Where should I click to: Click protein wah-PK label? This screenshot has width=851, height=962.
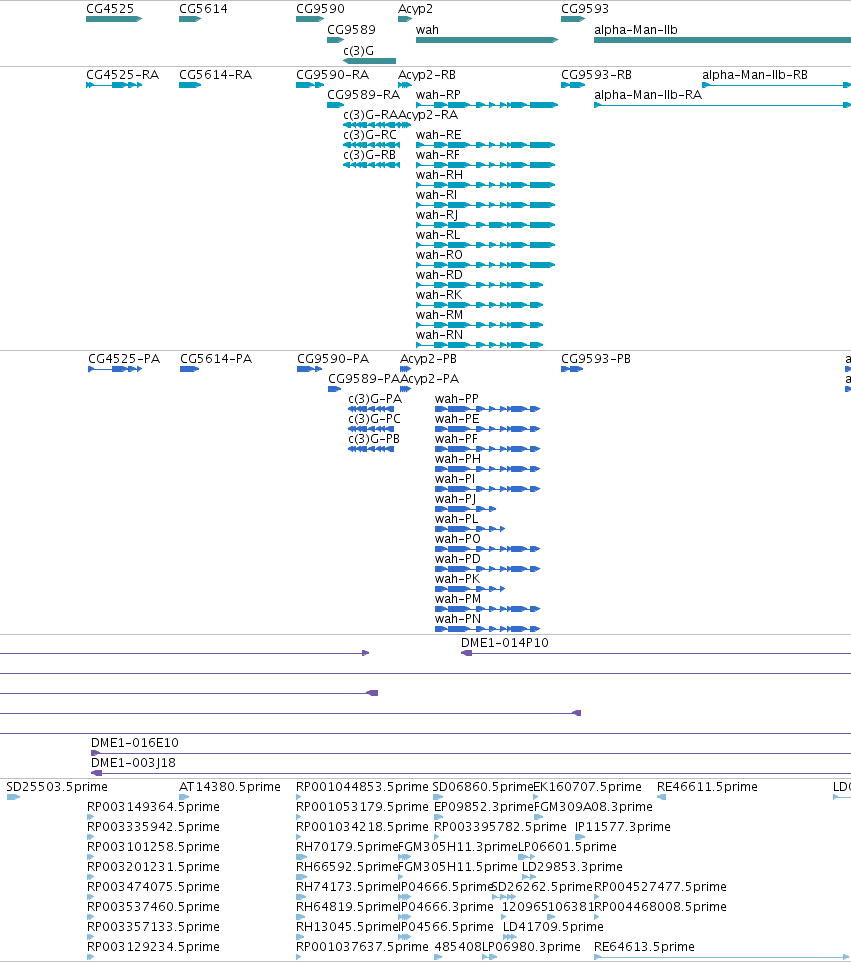(458, 579)
